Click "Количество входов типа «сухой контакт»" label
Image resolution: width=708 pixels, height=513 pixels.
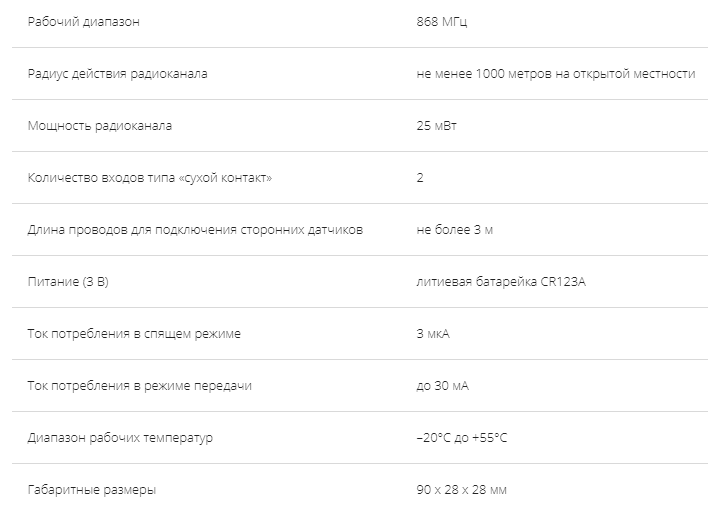click(150, 177)
